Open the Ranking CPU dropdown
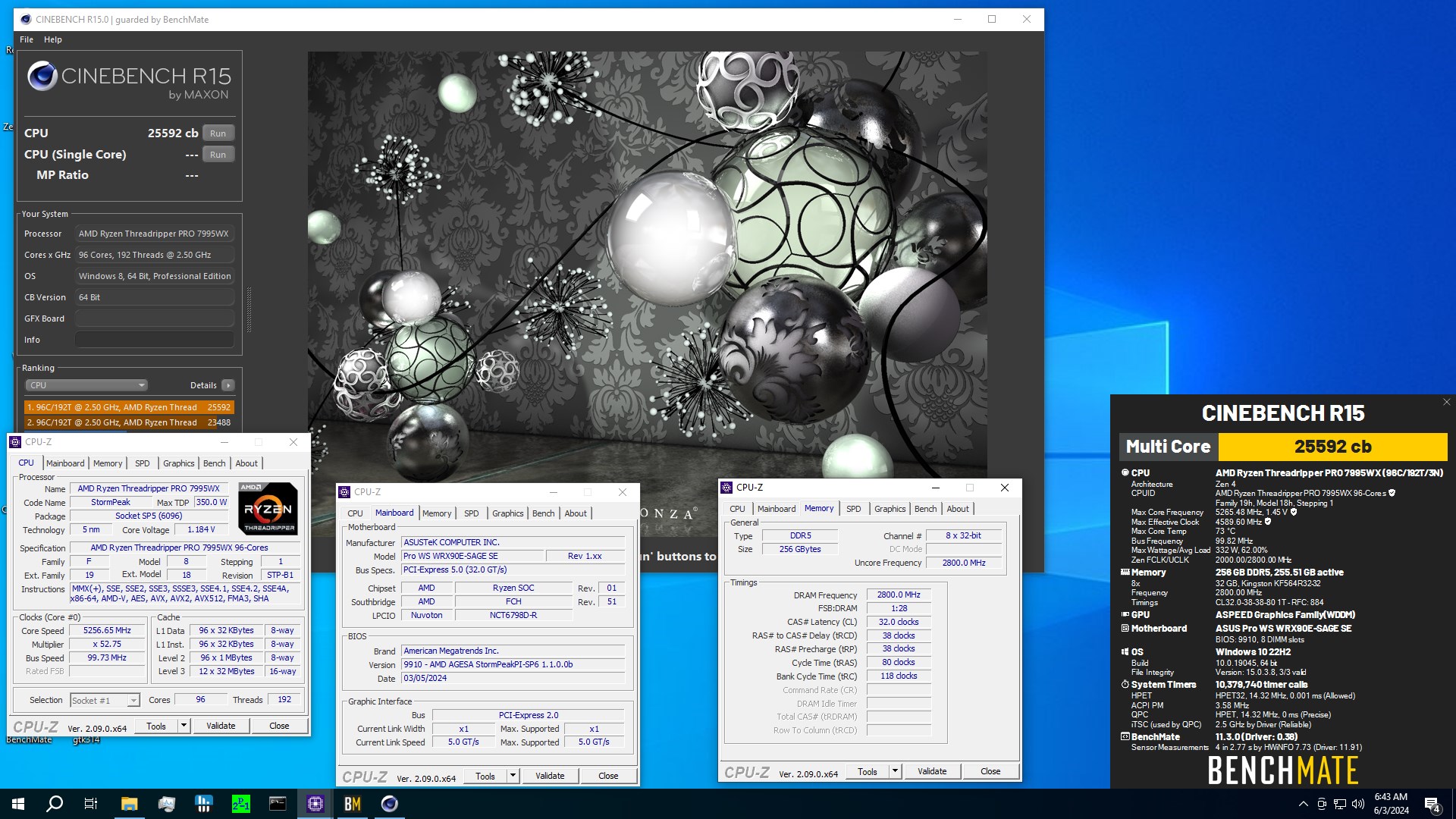This screenshot has height=819, width=1456. coord(86,385)
